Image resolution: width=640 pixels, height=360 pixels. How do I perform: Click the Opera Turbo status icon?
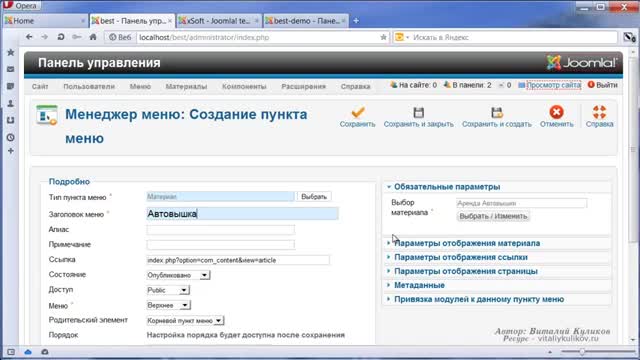click(x=45, y=352)
